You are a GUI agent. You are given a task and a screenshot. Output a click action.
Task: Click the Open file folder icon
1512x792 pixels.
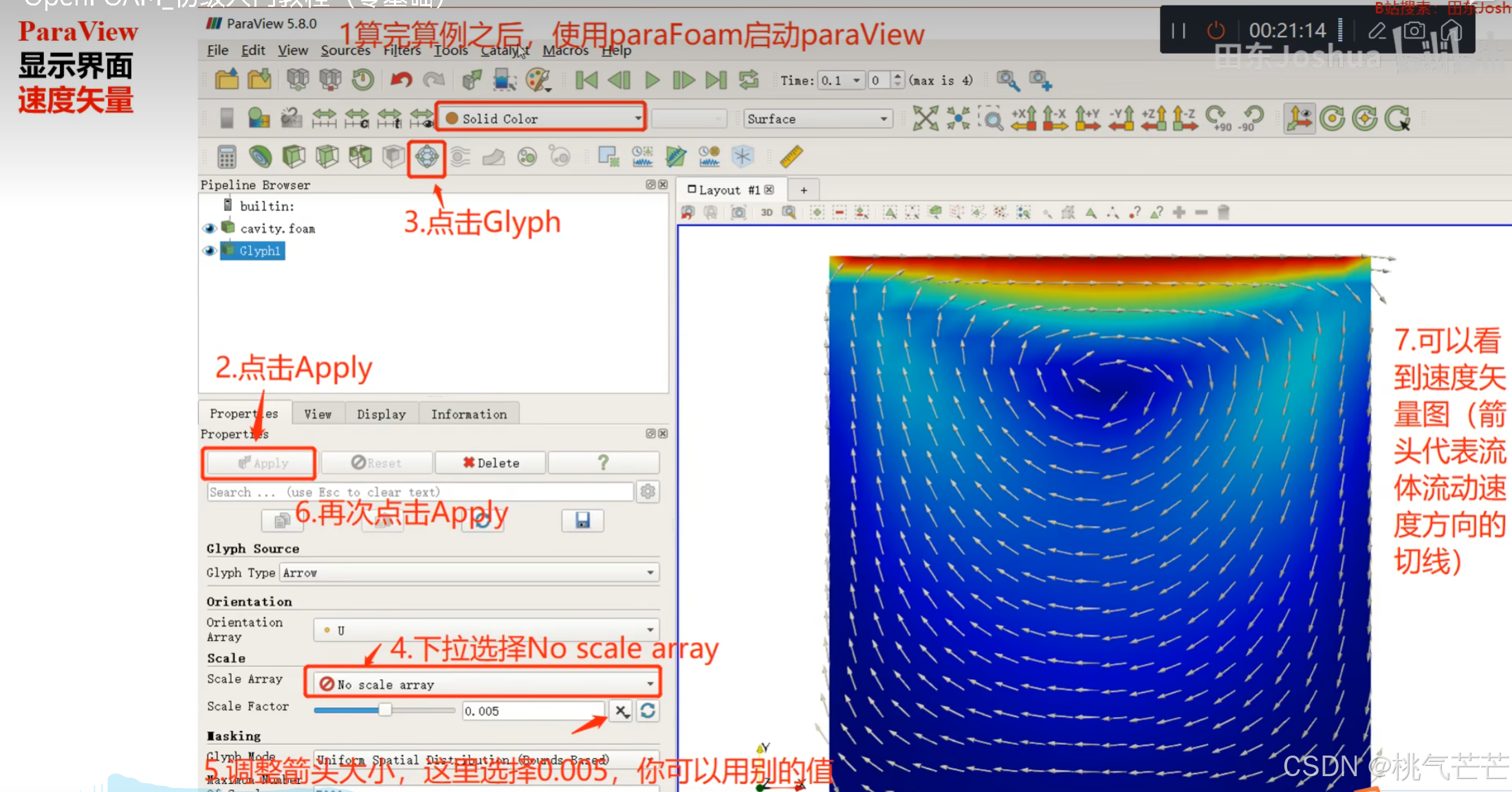tap(226, 80)
